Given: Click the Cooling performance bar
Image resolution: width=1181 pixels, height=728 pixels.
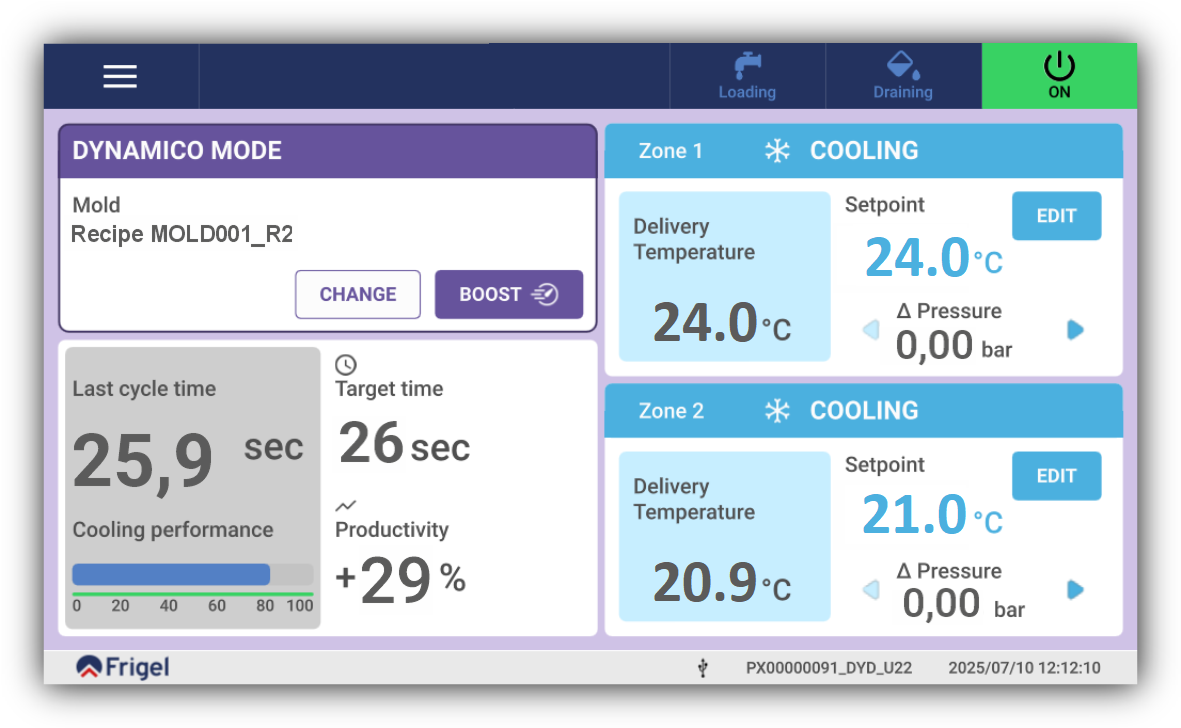Looking at the screenshot, I should pyautogui.click(x=193, y=574).
